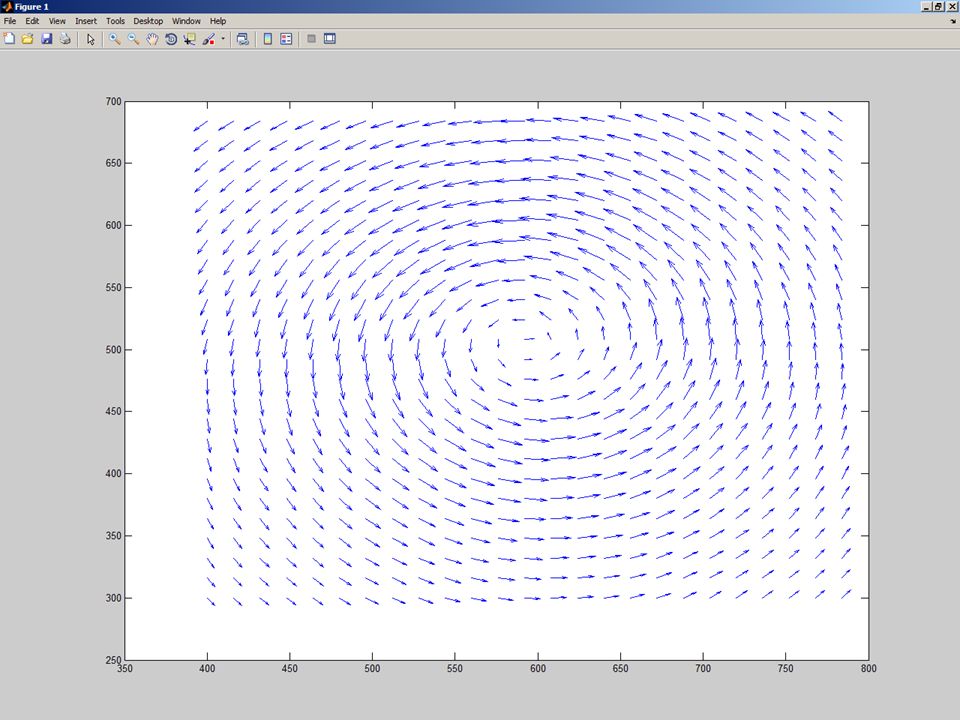Click the y-axis label 250
The height and width of the screenshot is (720, 960).
click(x=114, y=660)
